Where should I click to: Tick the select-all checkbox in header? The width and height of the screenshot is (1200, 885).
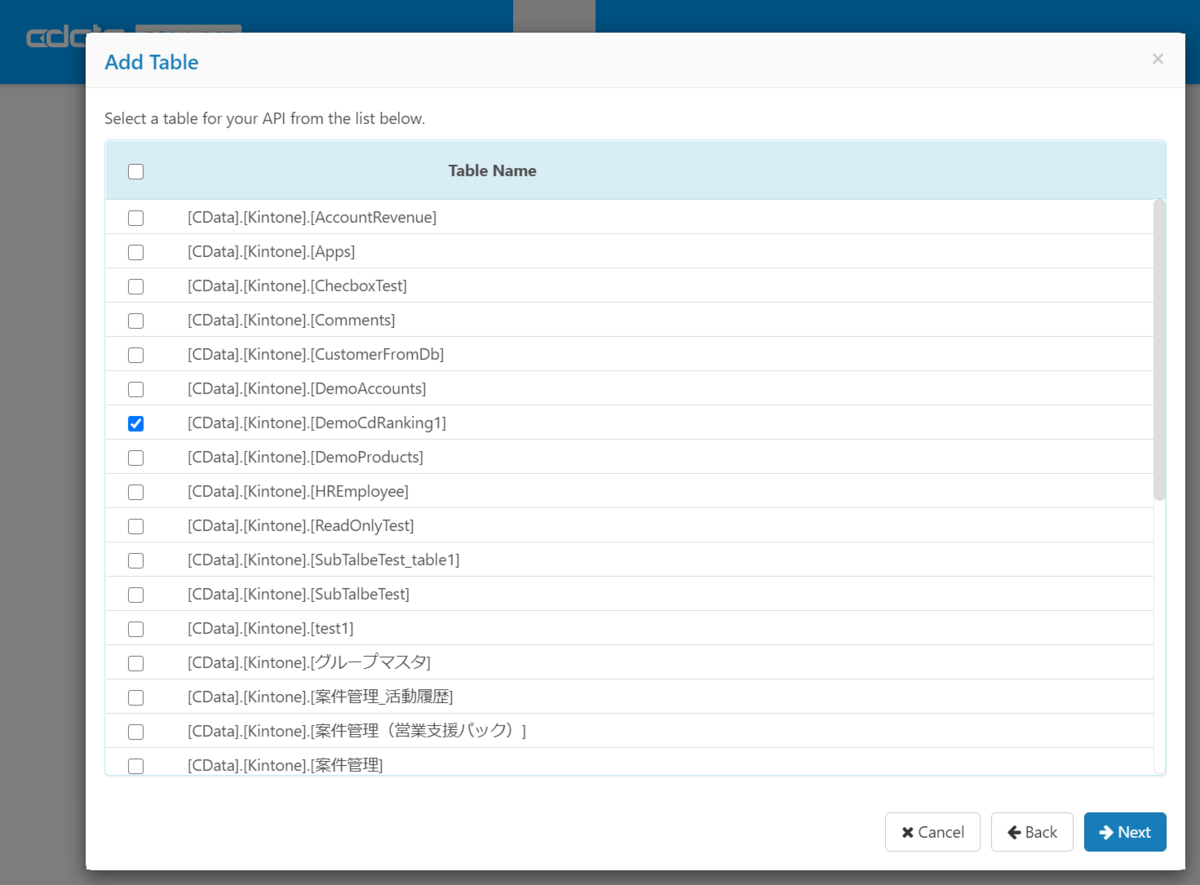pos(136,172)
